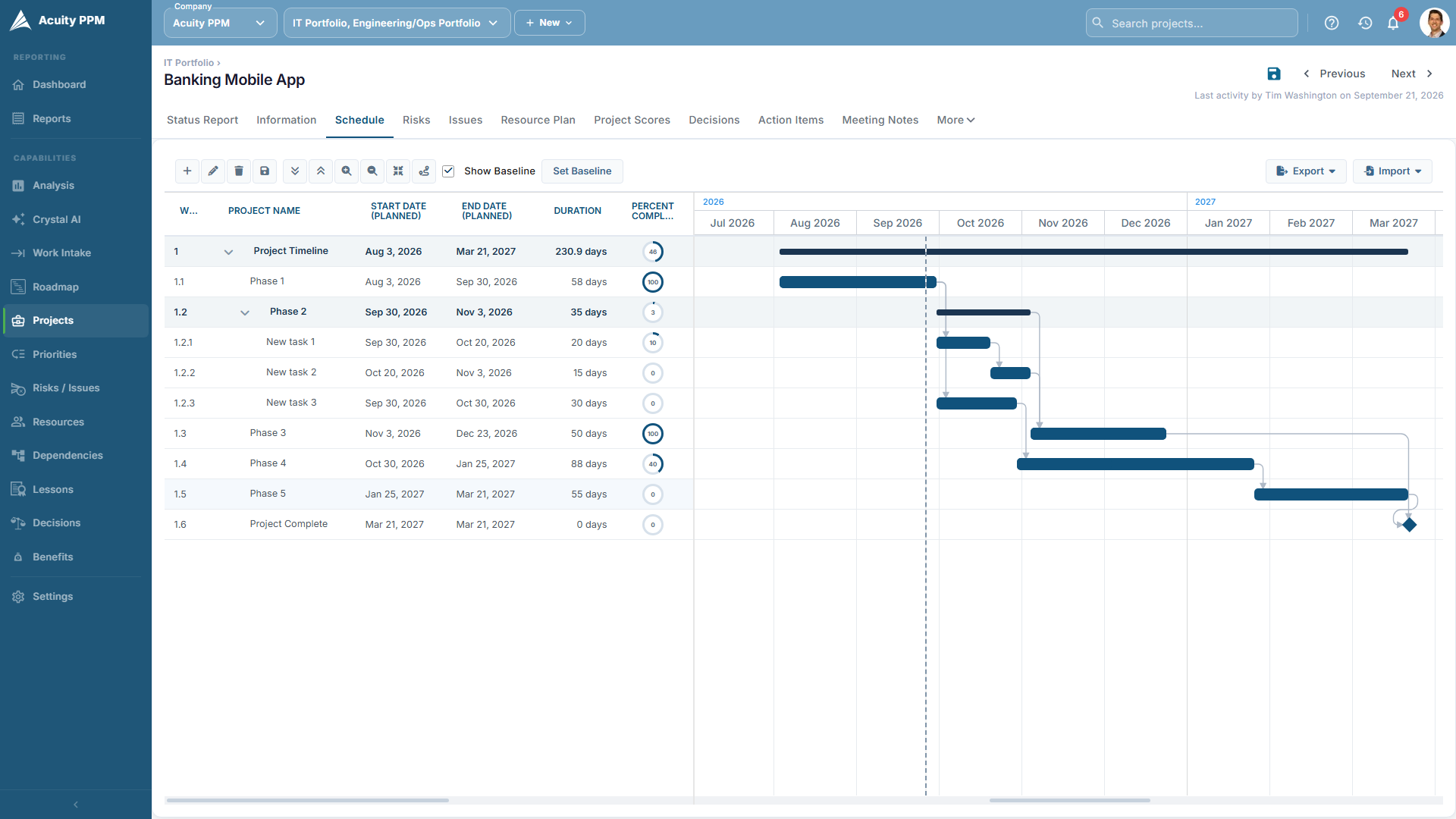Screen dimensions: 1456x819
Task: Focus the Search projects field
Action: pyautogui.click(x=1192, y=23)
